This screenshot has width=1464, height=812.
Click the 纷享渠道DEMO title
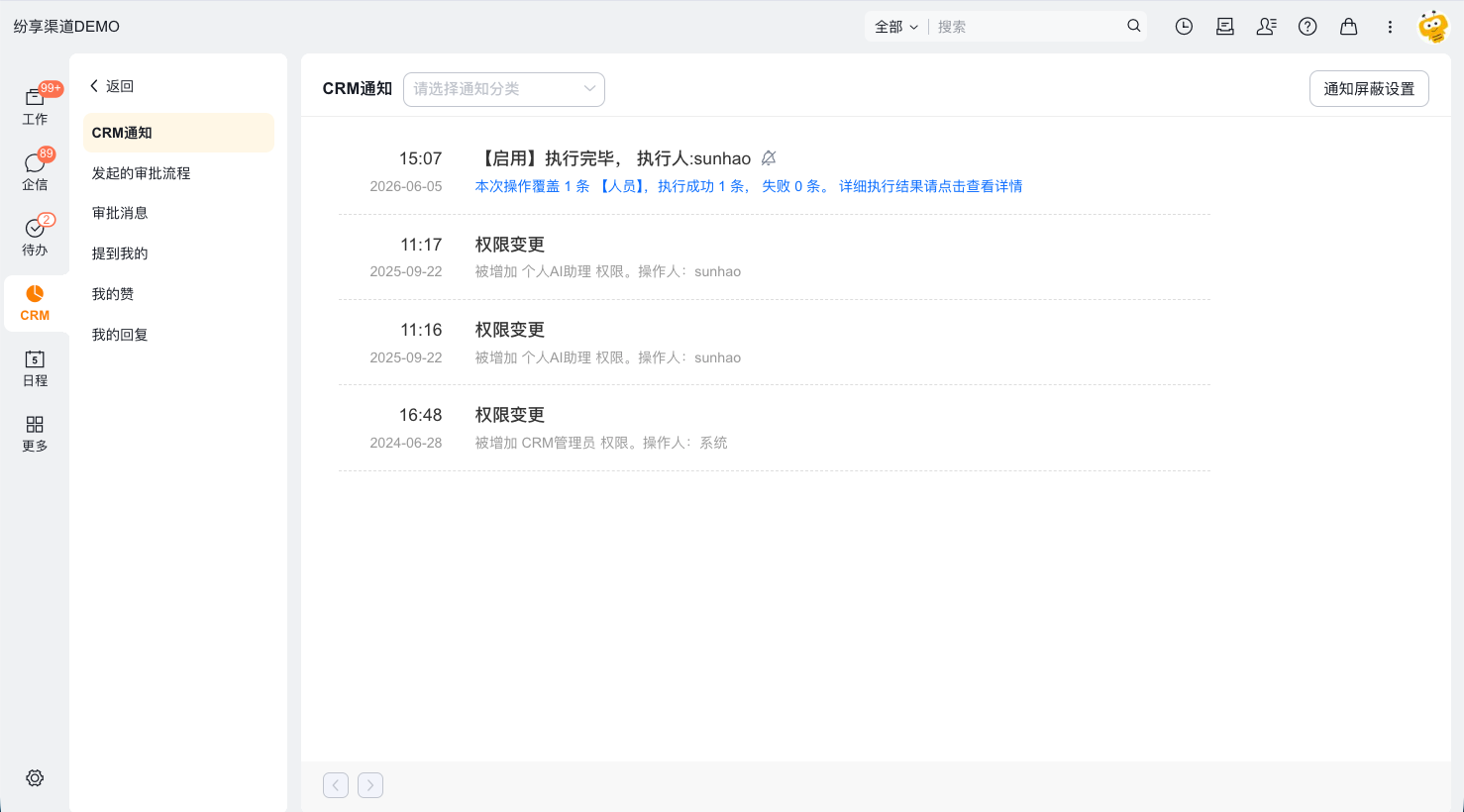[x=66, y=27]
